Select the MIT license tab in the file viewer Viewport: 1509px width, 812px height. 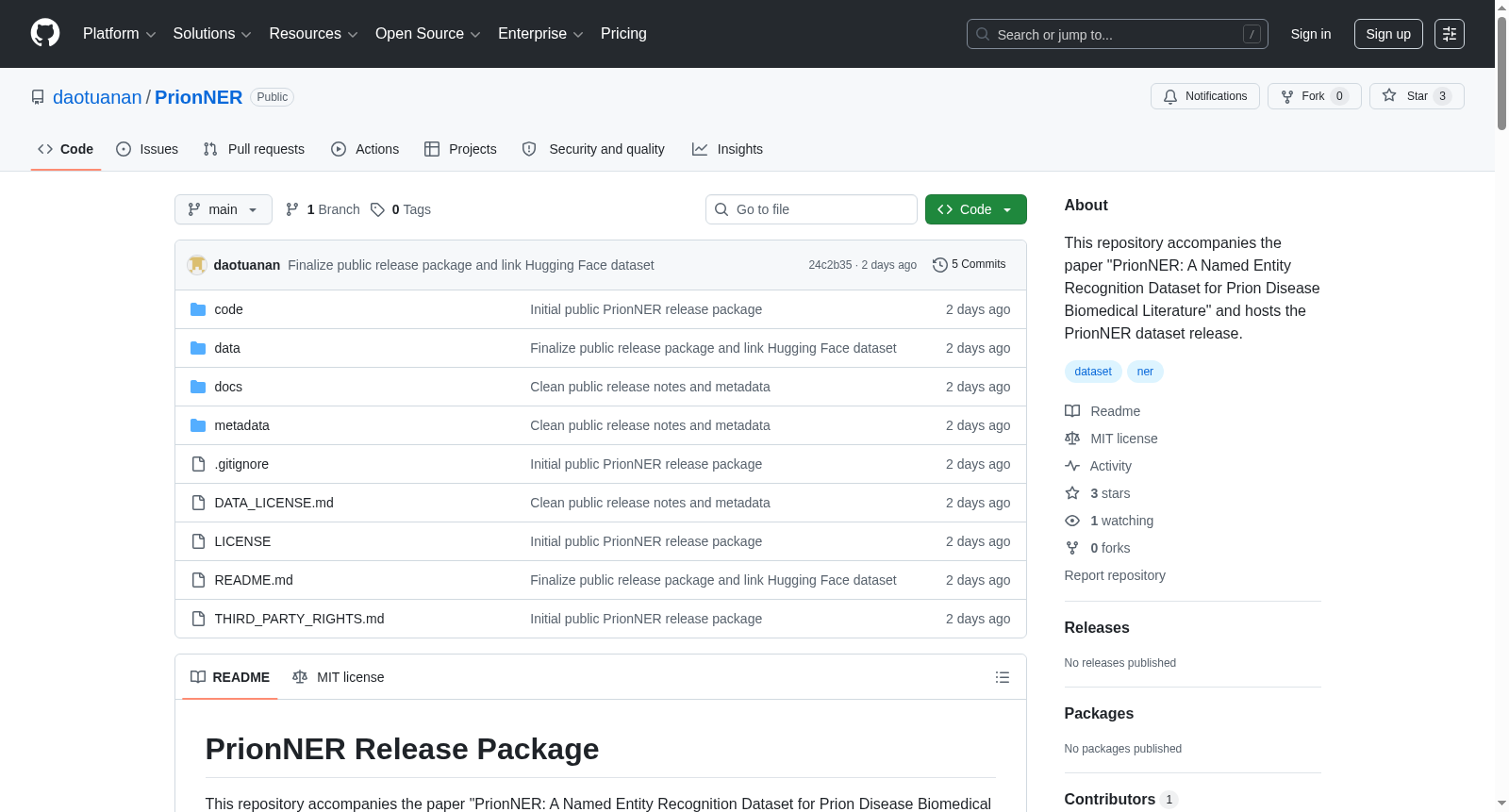(x=339, y=677)
